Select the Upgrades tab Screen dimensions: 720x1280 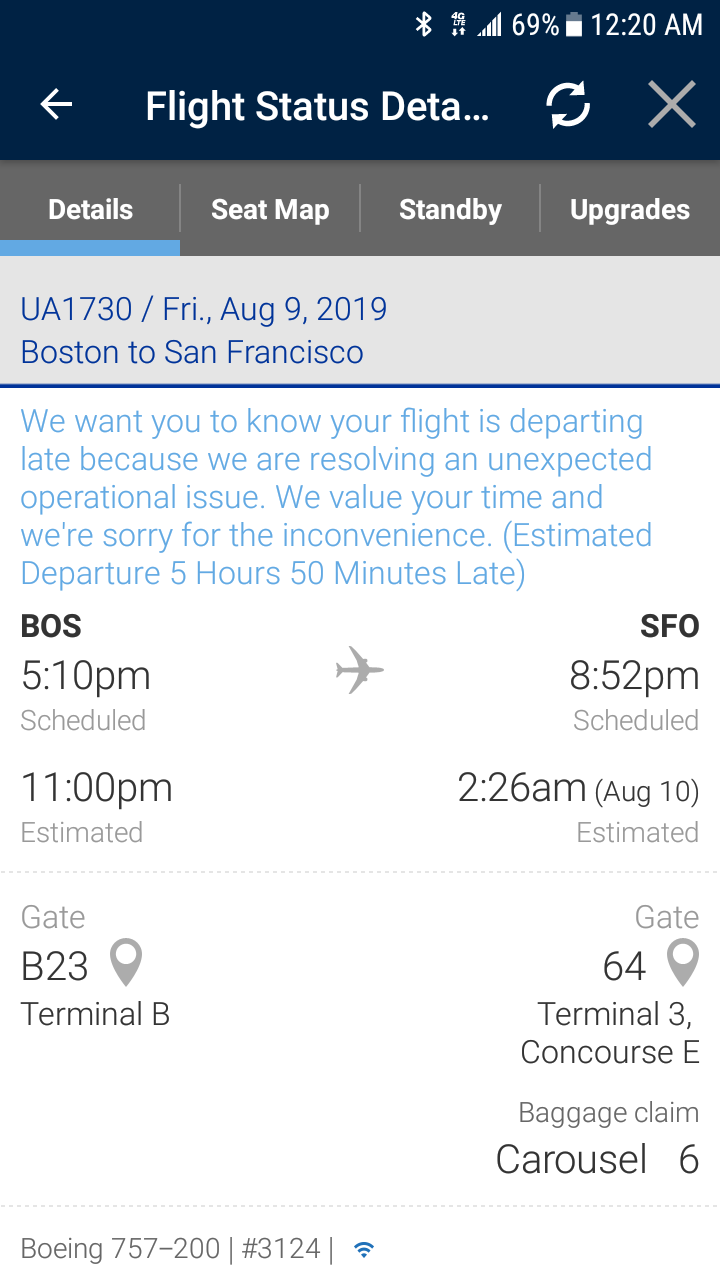630,209
